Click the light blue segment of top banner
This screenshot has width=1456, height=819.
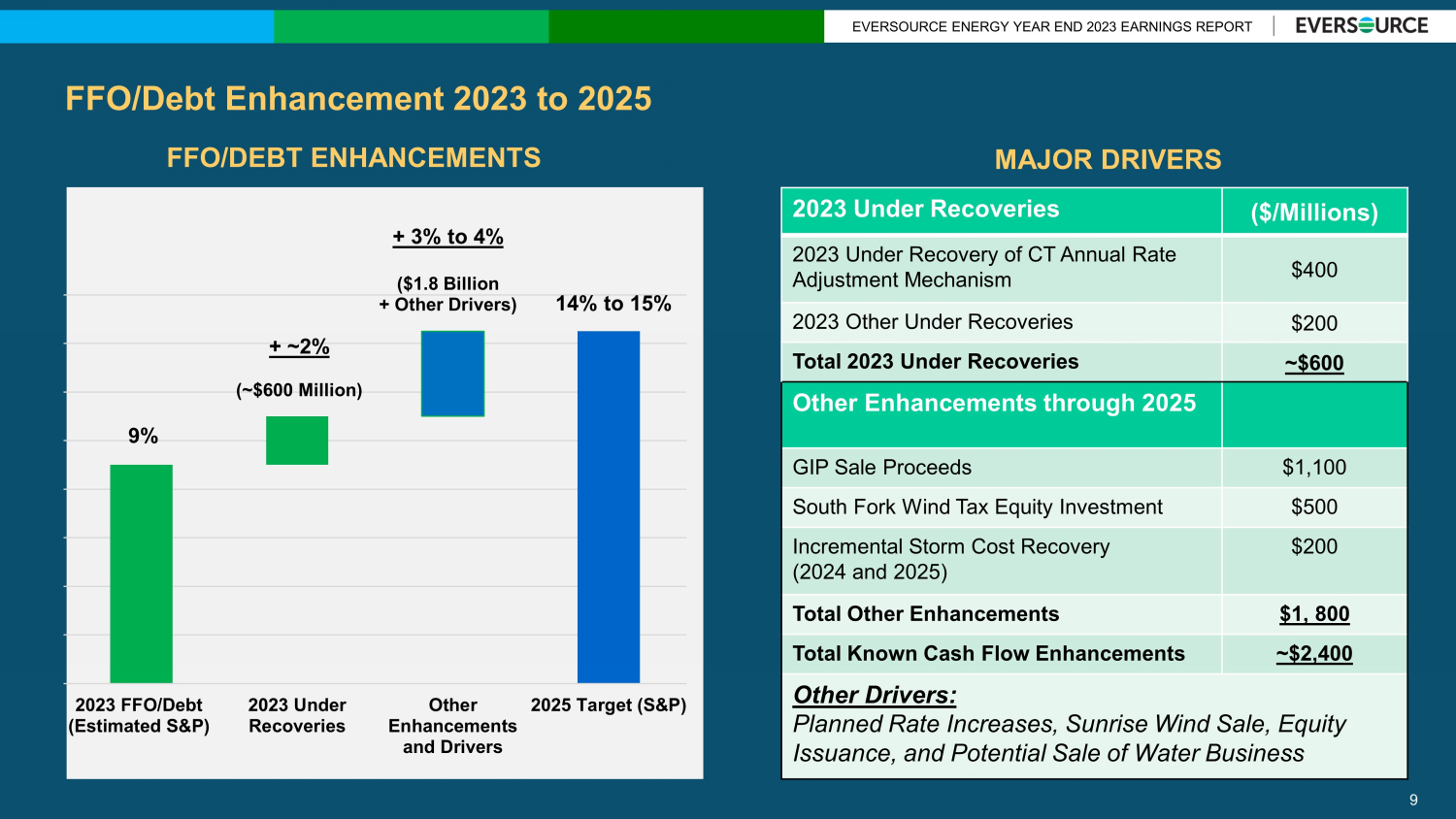136,26
